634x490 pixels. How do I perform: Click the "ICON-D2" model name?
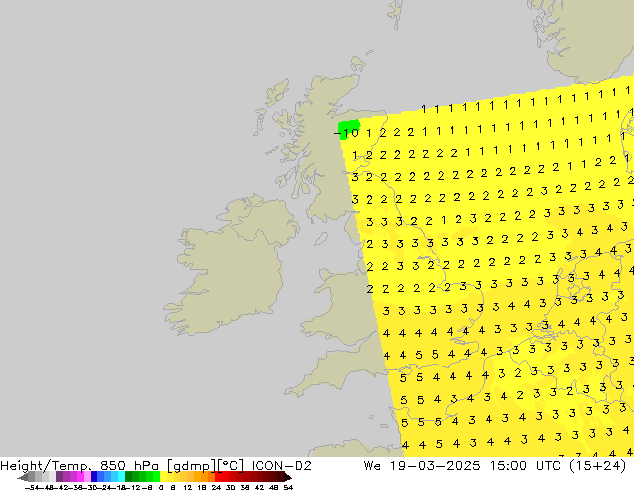click(x=281, y=466)
